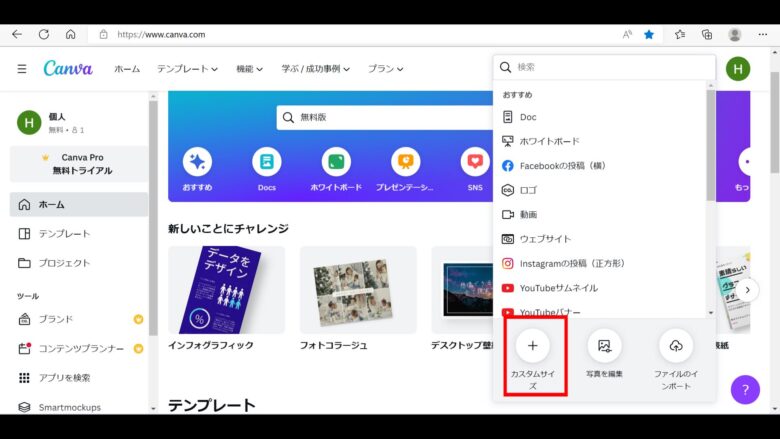Go to browser home icon
This screenshot has height=439, width=780.
pos(71,34)
